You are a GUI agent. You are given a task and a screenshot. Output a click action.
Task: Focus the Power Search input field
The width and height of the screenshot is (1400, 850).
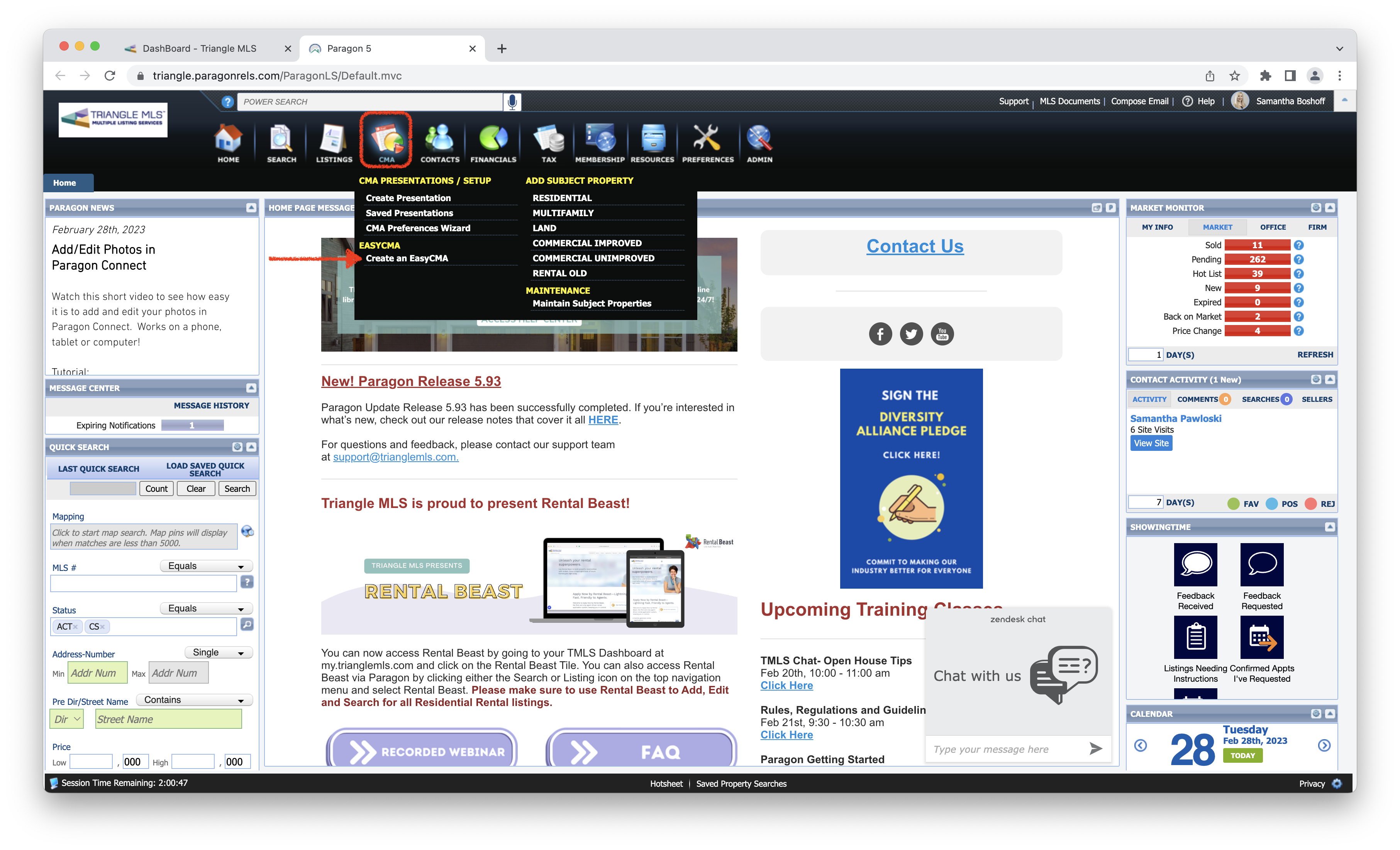pyautogui.click(x=370, y=102)
